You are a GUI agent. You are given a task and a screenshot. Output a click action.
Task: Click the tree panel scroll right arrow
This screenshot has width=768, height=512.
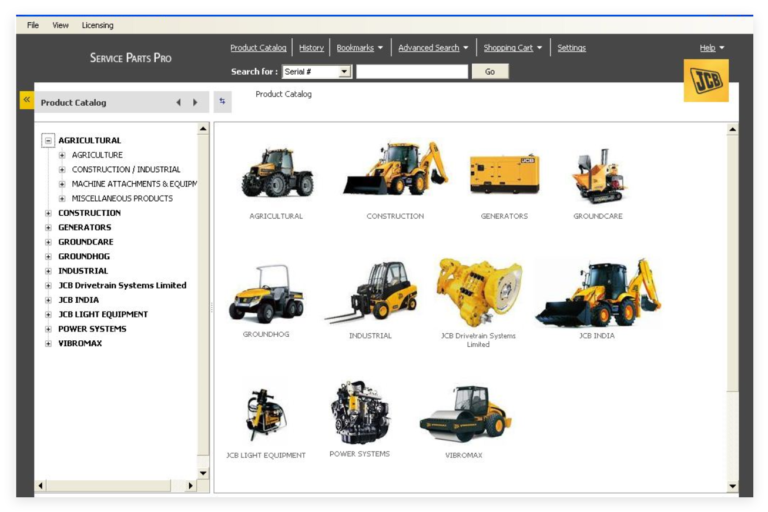click(191, 486)
